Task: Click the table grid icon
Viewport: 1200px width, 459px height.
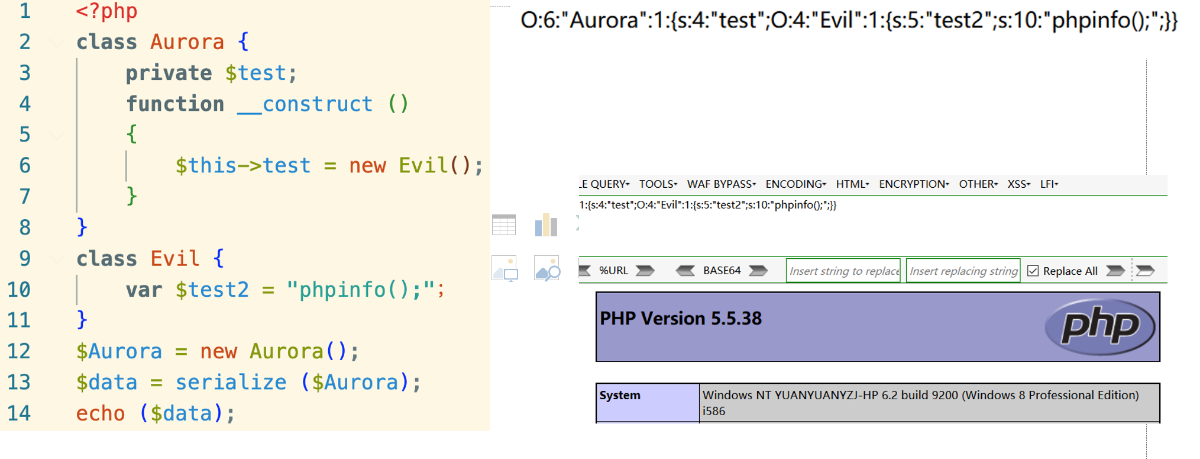Action: coord(504,225)
